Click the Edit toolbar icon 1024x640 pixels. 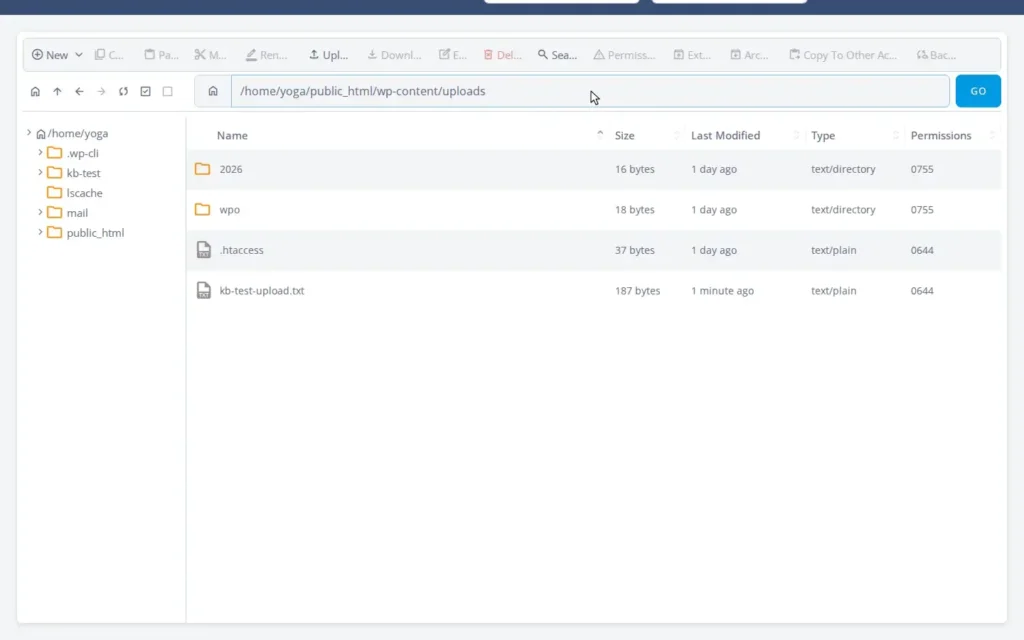[x=444, y=55]
